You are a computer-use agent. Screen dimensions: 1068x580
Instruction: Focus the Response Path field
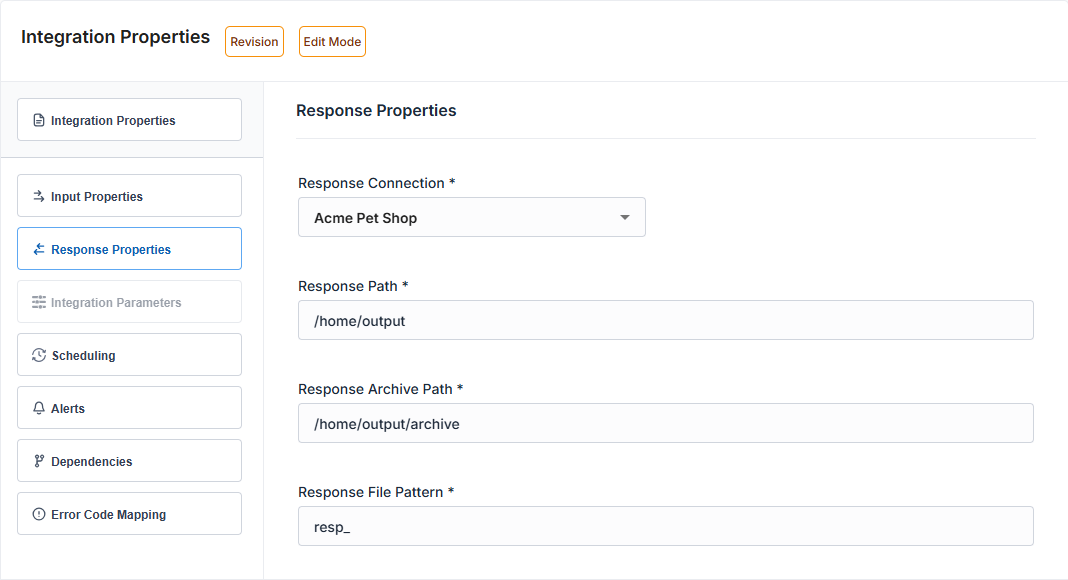[665, 321]
